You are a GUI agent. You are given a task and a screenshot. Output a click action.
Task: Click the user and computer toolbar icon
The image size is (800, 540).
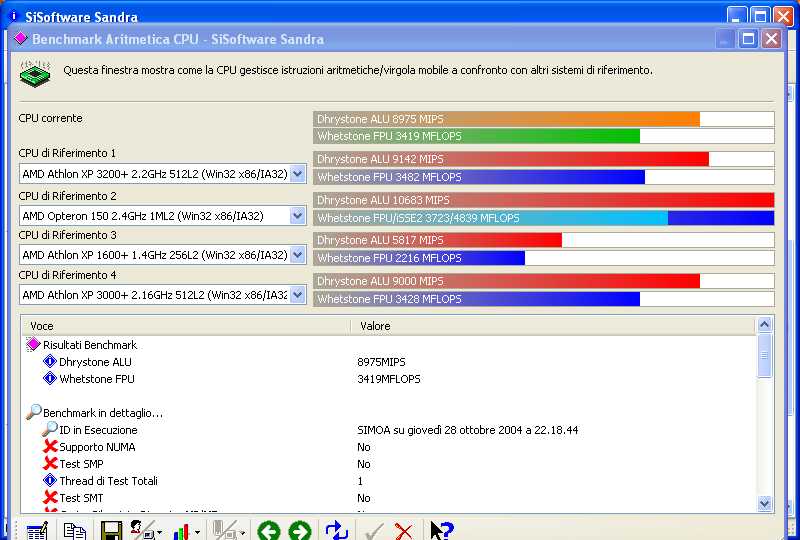pyautogui.click(x=141, y=530)
